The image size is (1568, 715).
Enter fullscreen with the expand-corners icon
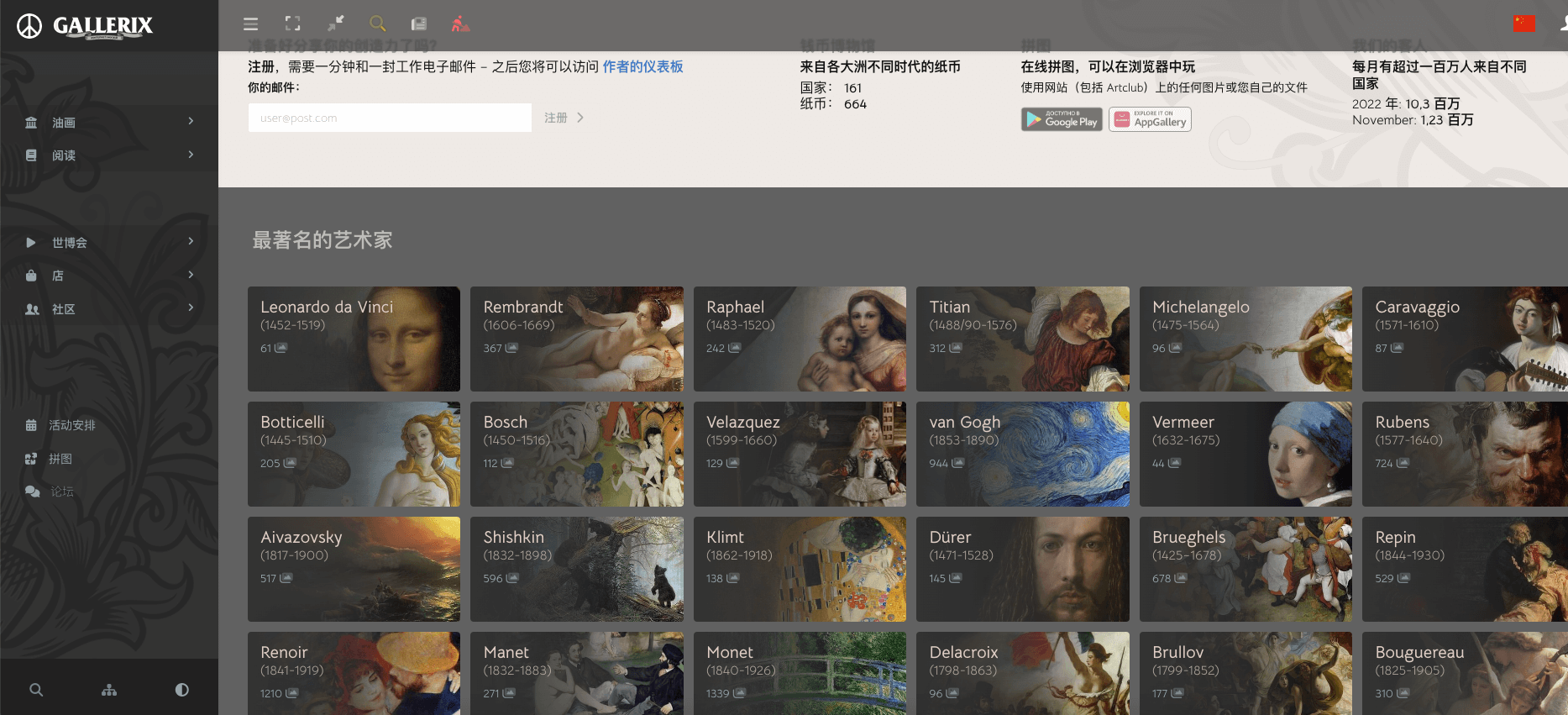292,24
